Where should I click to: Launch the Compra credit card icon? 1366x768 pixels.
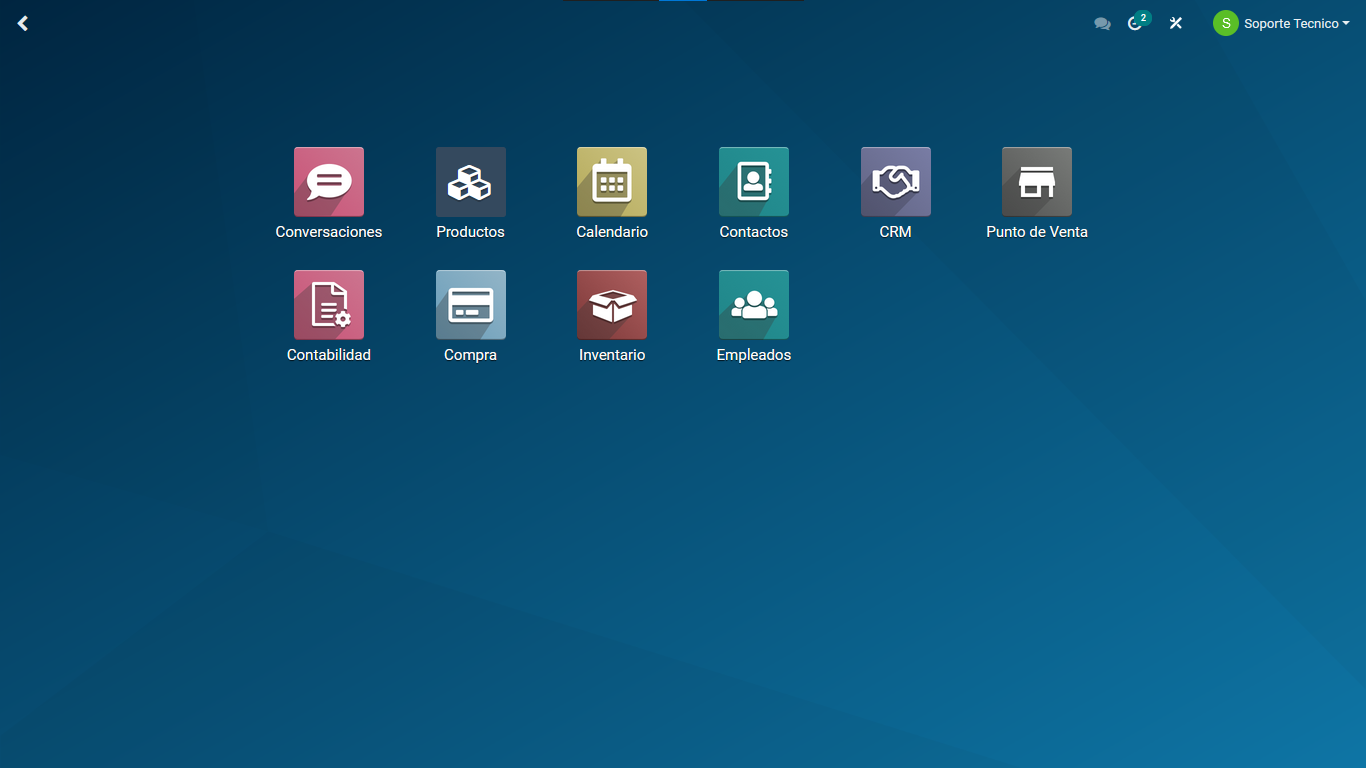click(x=470, y=305)
